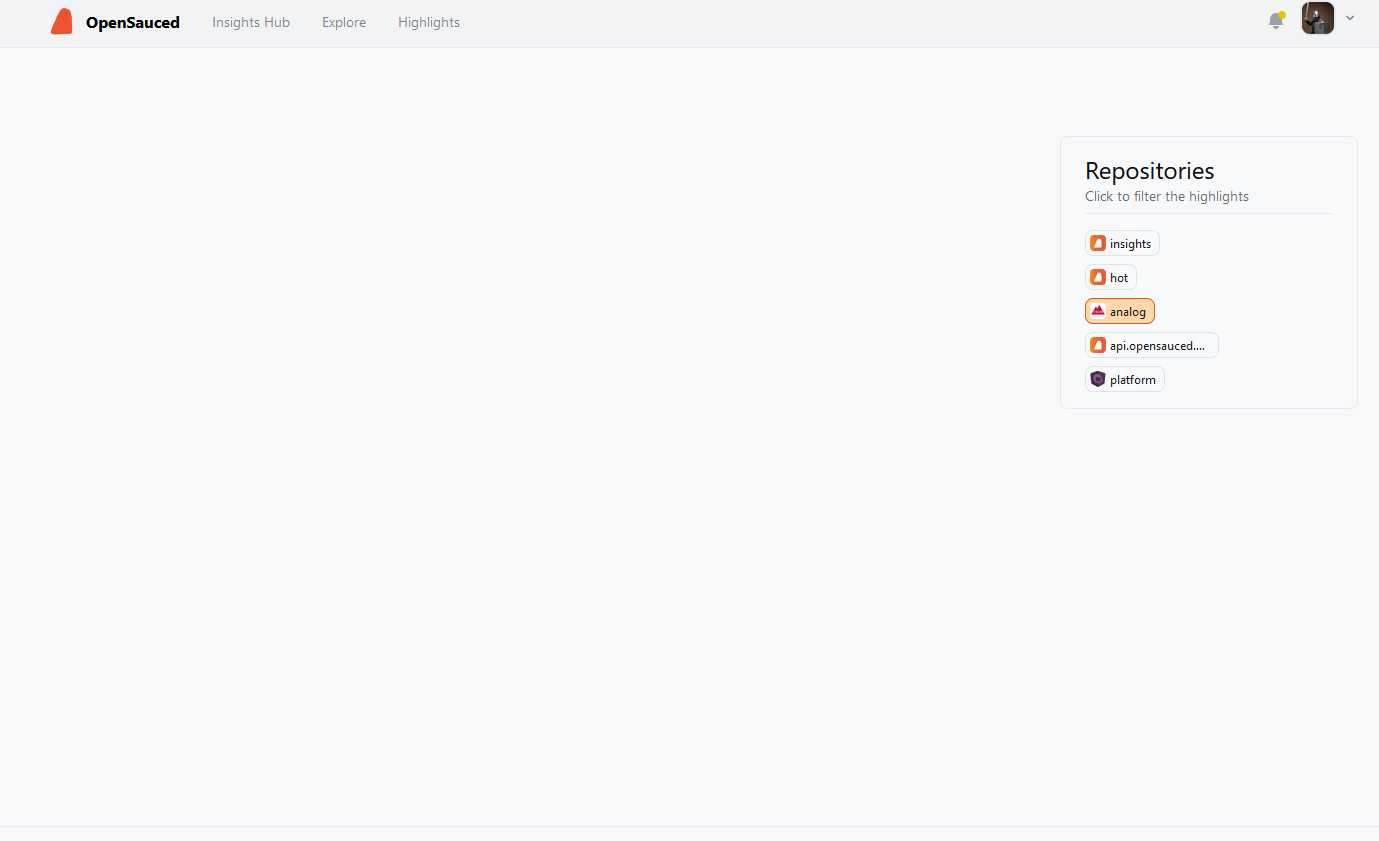This screenshot has width=1379, height=841.
Task: Toggle the hot repository filter
Action: point(1110,277)
